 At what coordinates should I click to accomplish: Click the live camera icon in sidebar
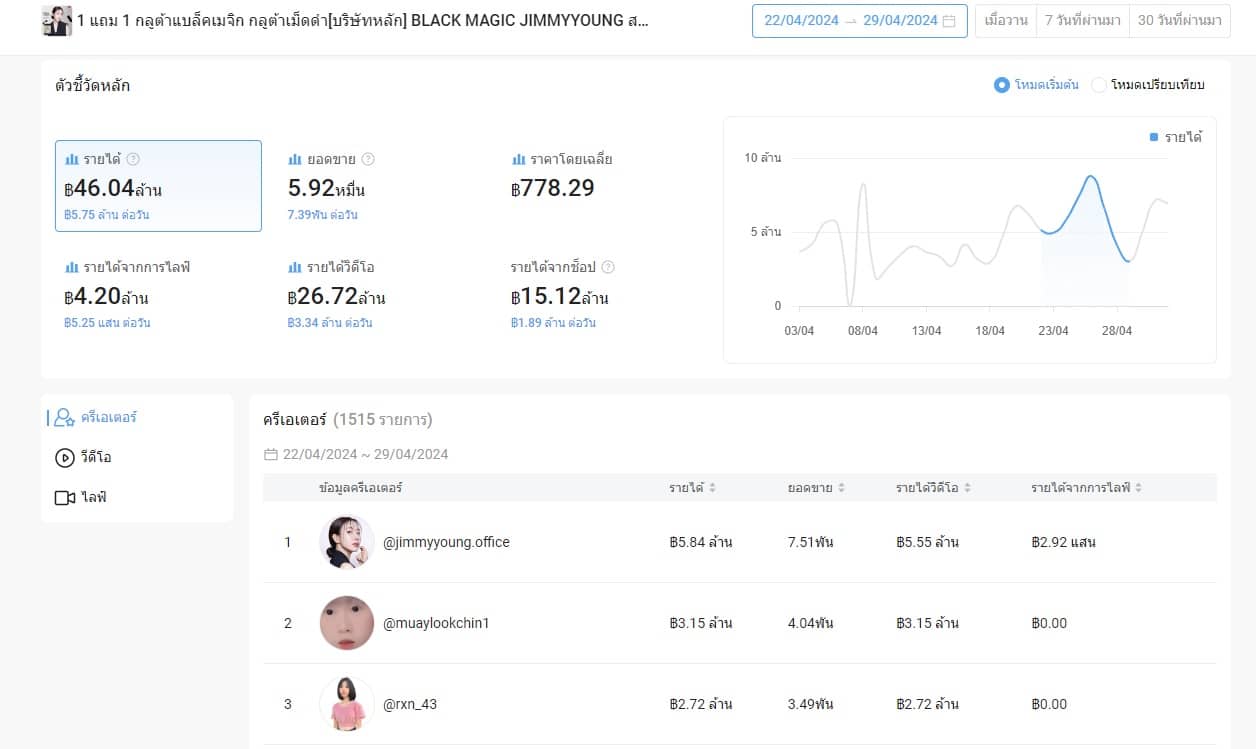pos(65,498)
